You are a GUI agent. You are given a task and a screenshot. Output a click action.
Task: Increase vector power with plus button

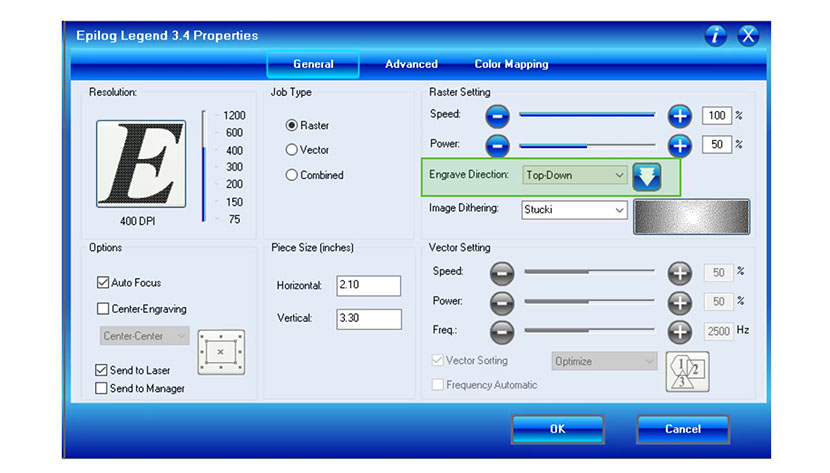pos(680,303)
